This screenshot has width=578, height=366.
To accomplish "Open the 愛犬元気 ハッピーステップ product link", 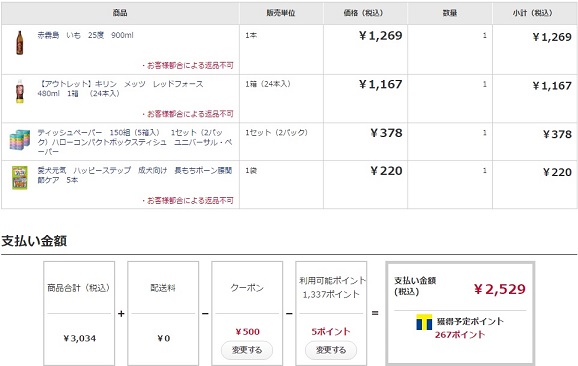I will tap(135, 175).
